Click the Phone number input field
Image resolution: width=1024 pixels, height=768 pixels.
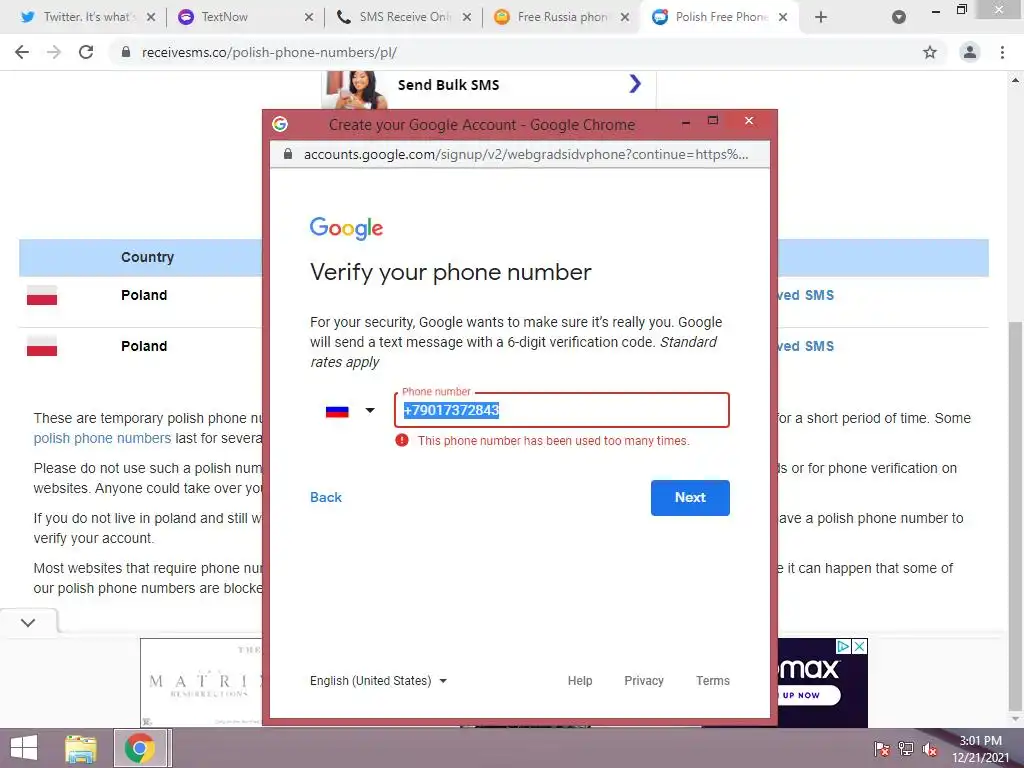tap(562, 410)
